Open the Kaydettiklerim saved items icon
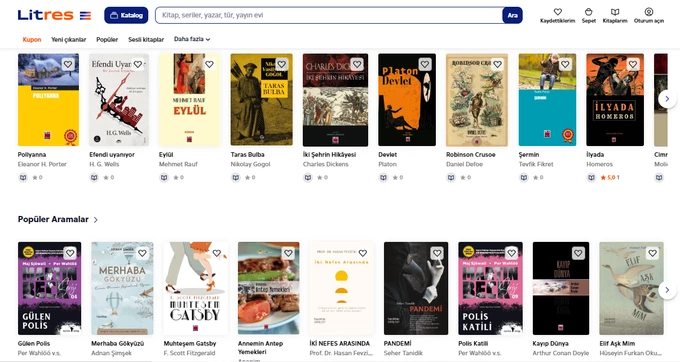This screenshot has width=680, height=362. (557, 12)
